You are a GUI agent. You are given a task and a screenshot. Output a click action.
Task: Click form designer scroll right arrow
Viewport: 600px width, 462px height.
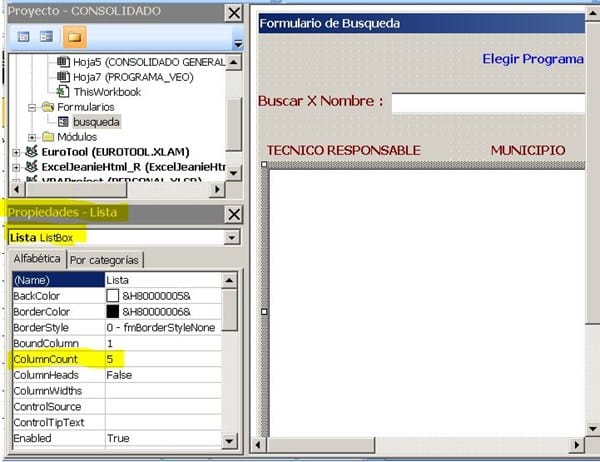[x=577, y=445]
